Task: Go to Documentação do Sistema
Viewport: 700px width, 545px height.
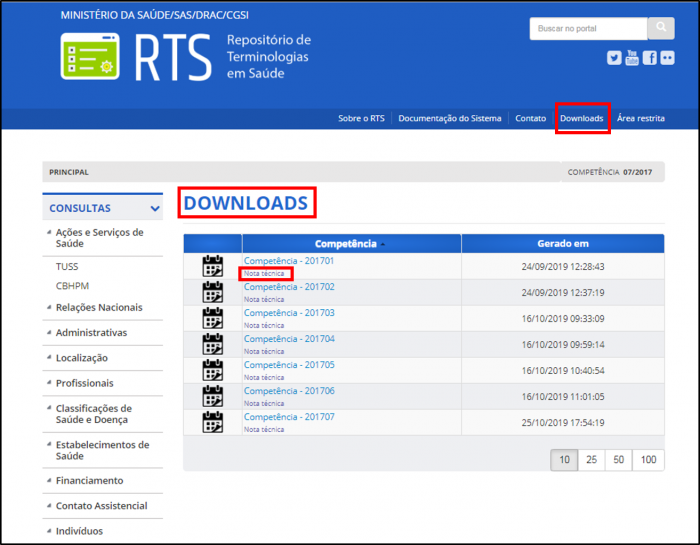Action: pyautogui.click(x=449, y=118)
